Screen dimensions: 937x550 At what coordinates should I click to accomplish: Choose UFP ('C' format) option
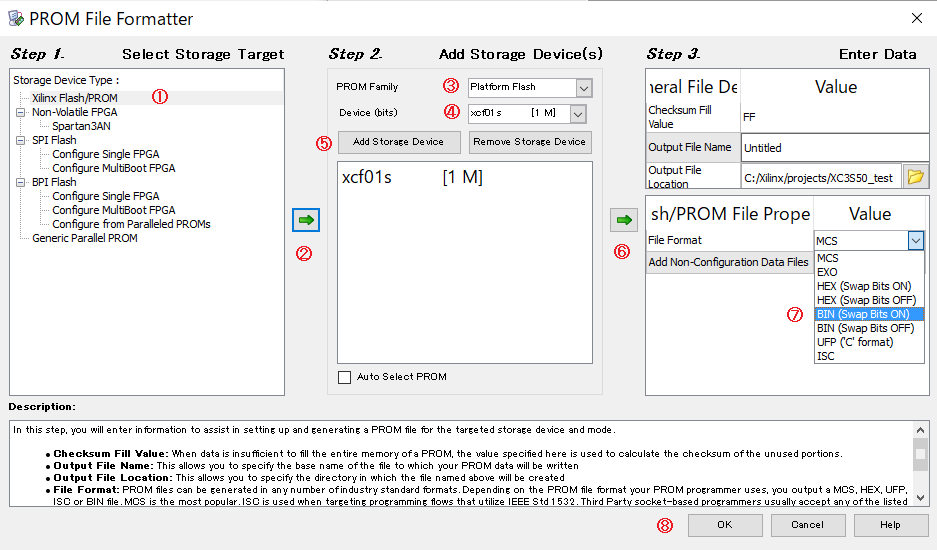[869, 342]
